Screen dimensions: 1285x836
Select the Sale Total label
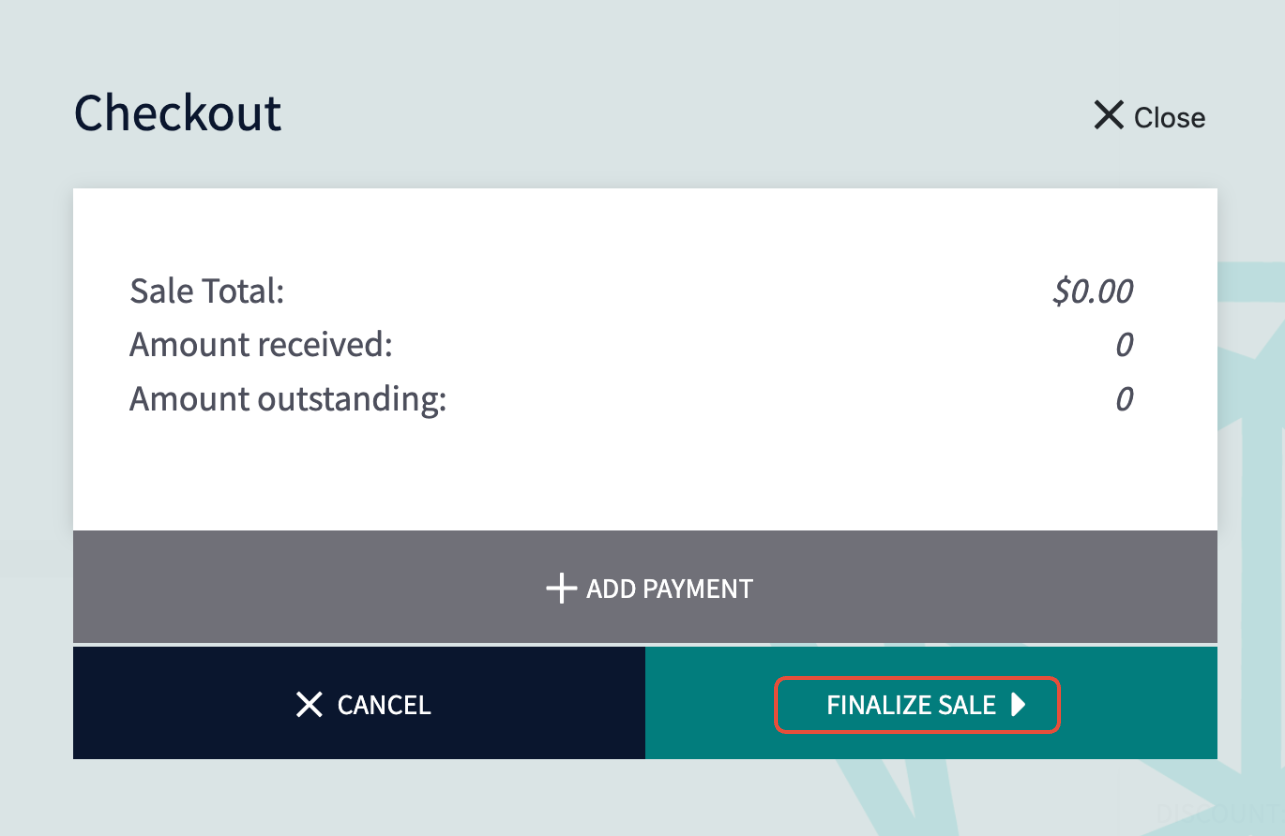(207, 292)
